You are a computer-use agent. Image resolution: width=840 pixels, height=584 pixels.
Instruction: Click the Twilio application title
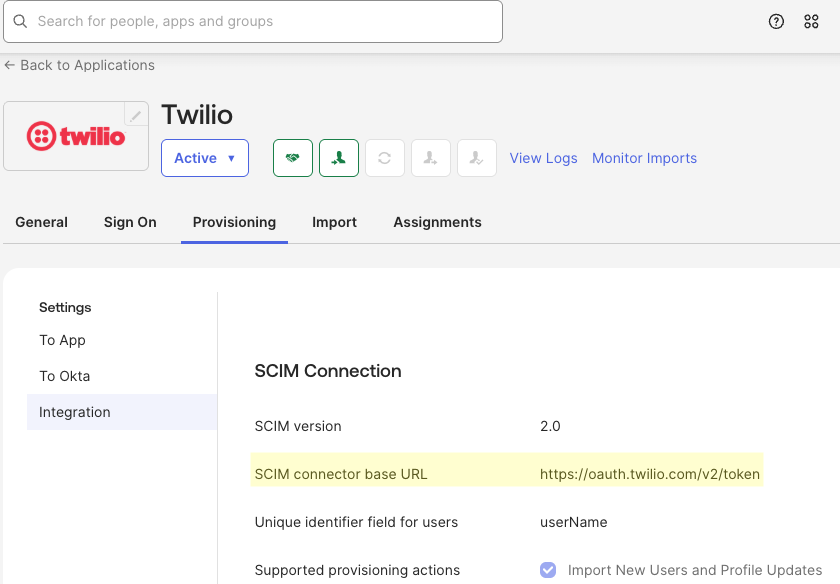(x=197, y=115)
